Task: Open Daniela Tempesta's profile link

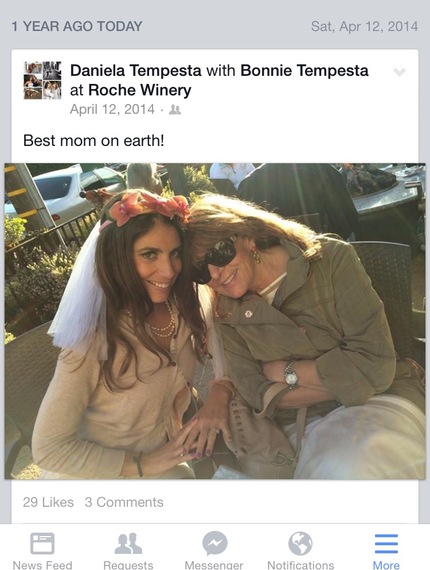Action: pyautogui.click(x=136, y=71)
